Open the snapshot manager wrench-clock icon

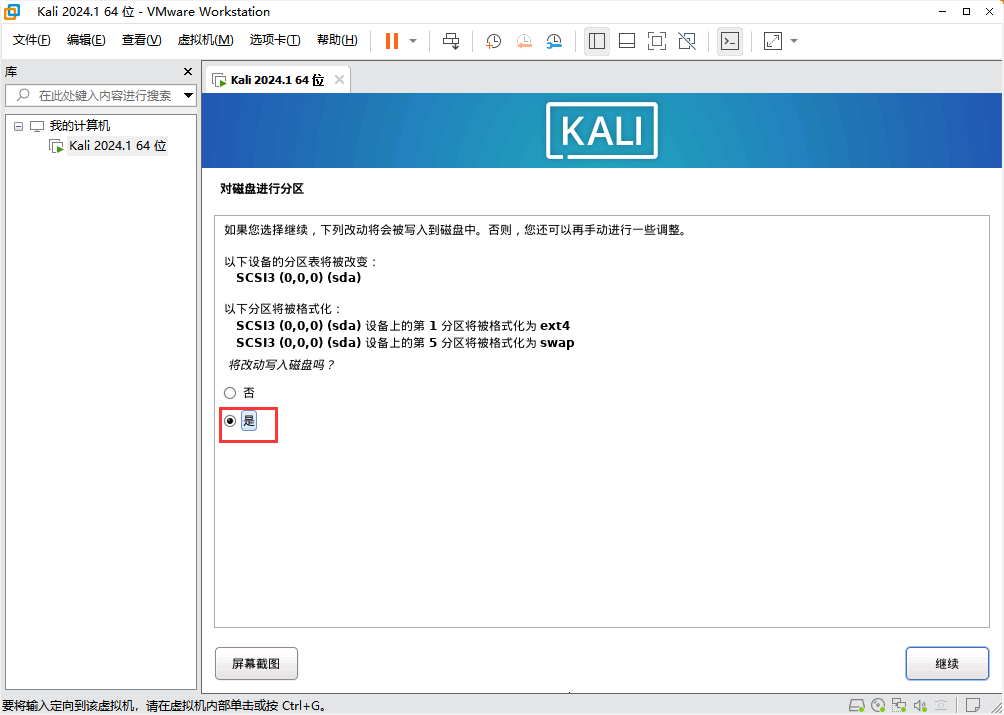click(x=554, y=41)
